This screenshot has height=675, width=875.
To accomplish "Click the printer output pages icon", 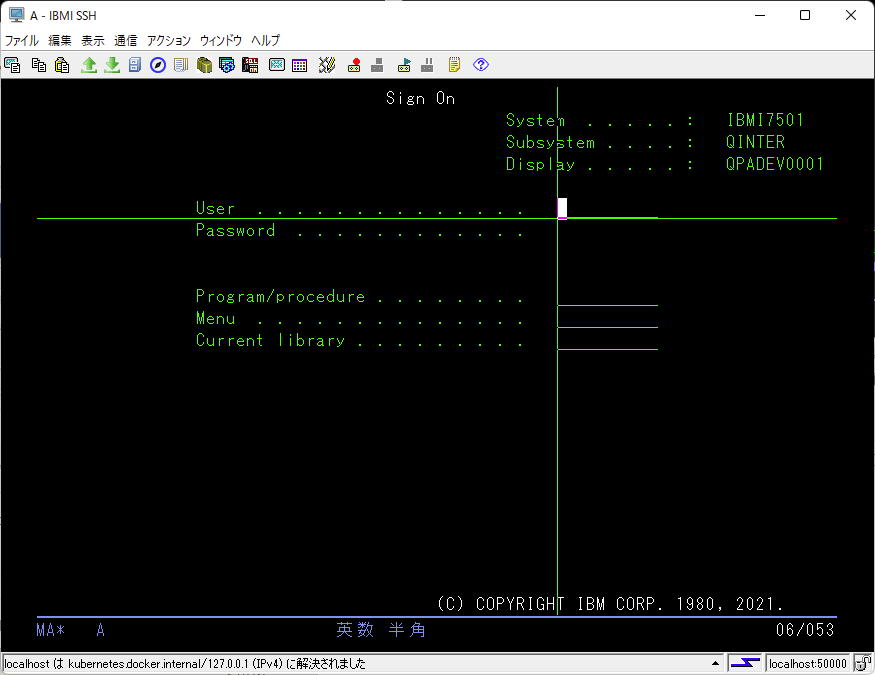I will tap(181, 65).
